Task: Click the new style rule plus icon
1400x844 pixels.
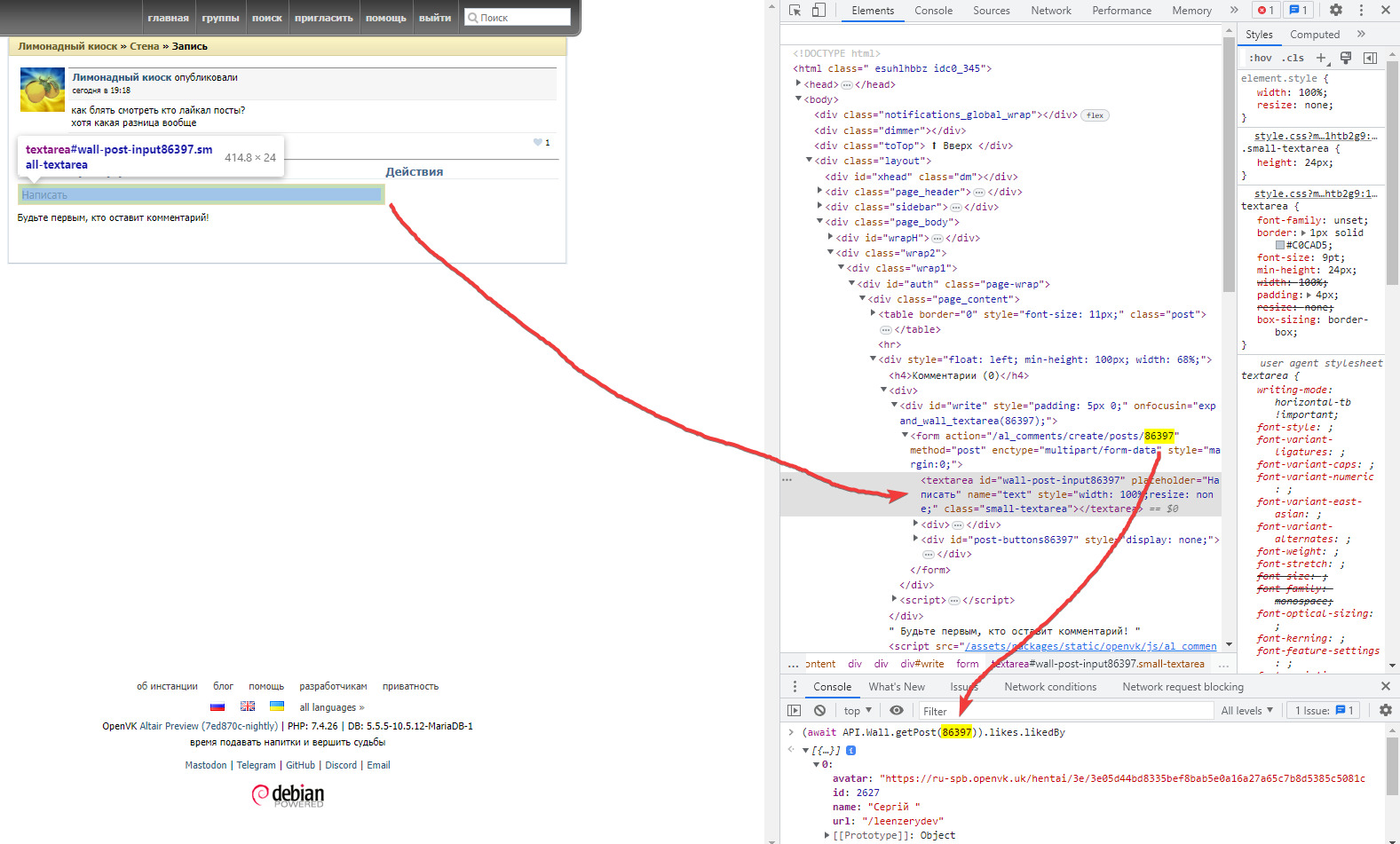Action: point(1321,58)
